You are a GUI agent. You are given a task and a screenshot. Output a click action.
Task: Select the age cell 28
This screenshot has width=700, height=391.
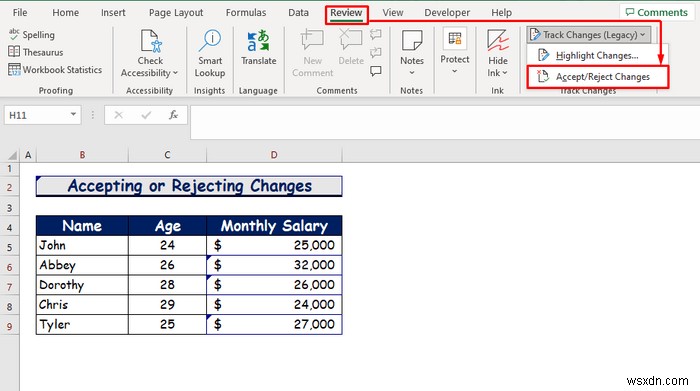pos(167,285)
